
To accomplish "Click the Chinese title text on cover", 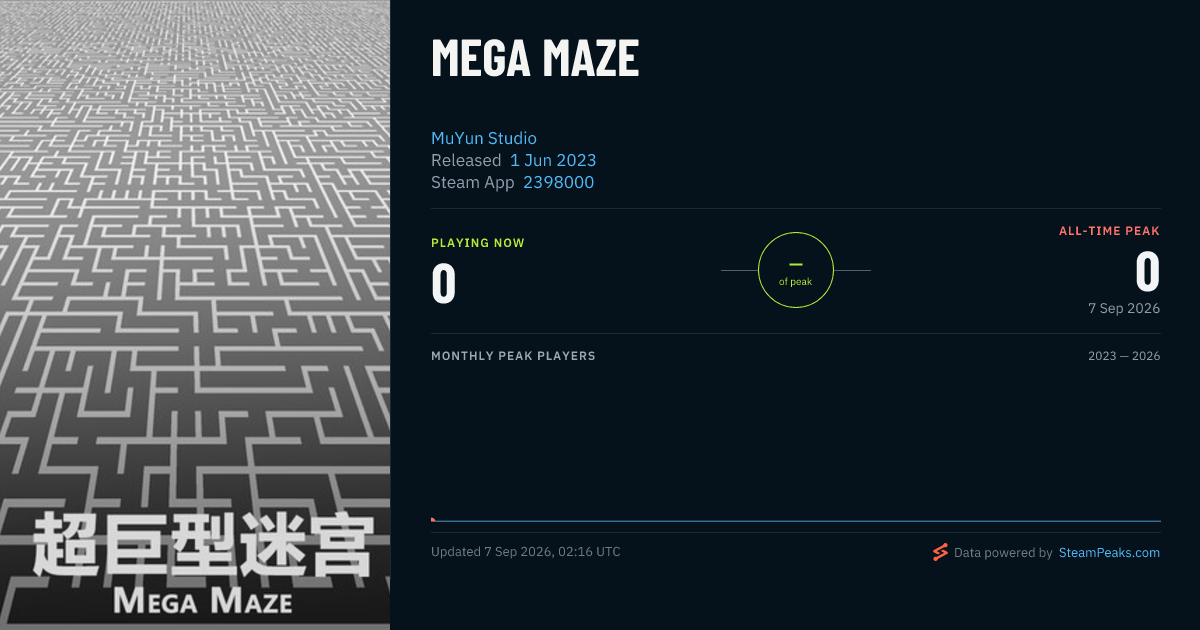I will 201,546.
